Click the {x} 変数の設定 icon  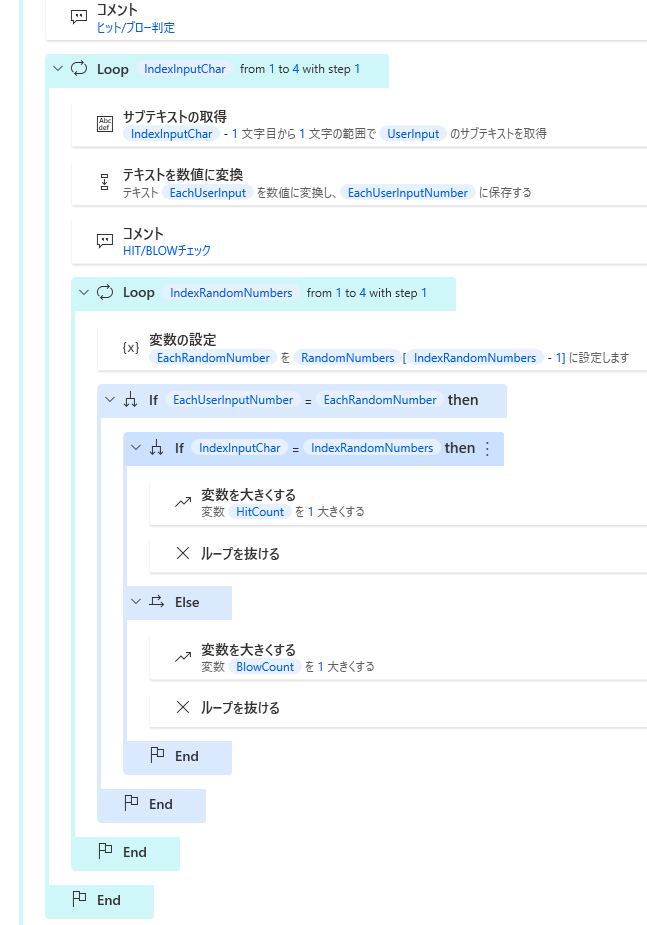click(130, 347)
